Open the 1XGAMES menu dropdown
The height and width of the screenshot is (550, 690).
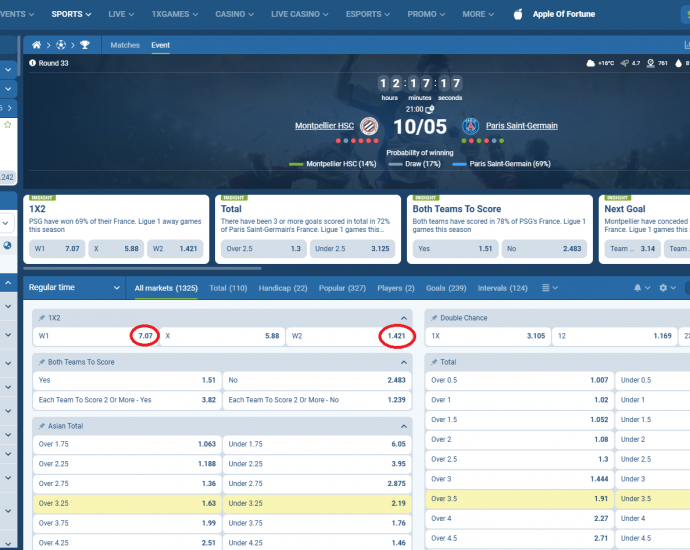[175, 14]
